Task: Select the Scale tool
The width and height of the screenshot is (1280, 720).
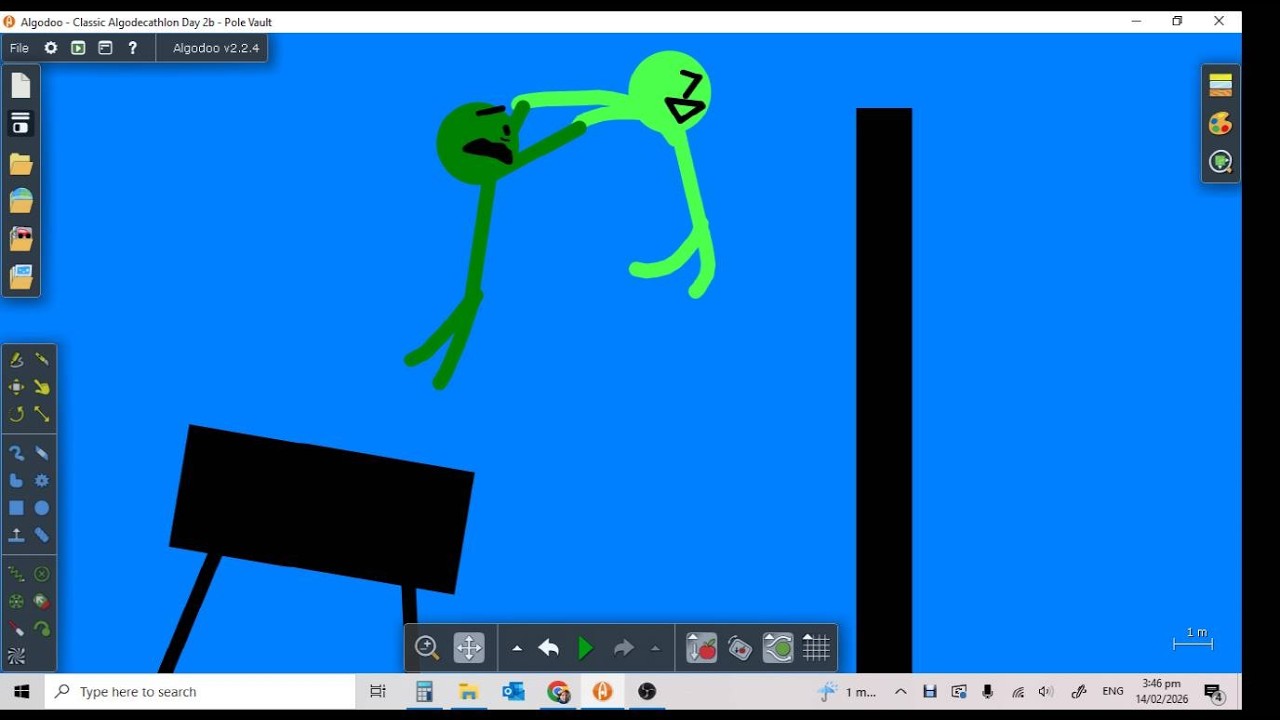Action: coord(42,414)
